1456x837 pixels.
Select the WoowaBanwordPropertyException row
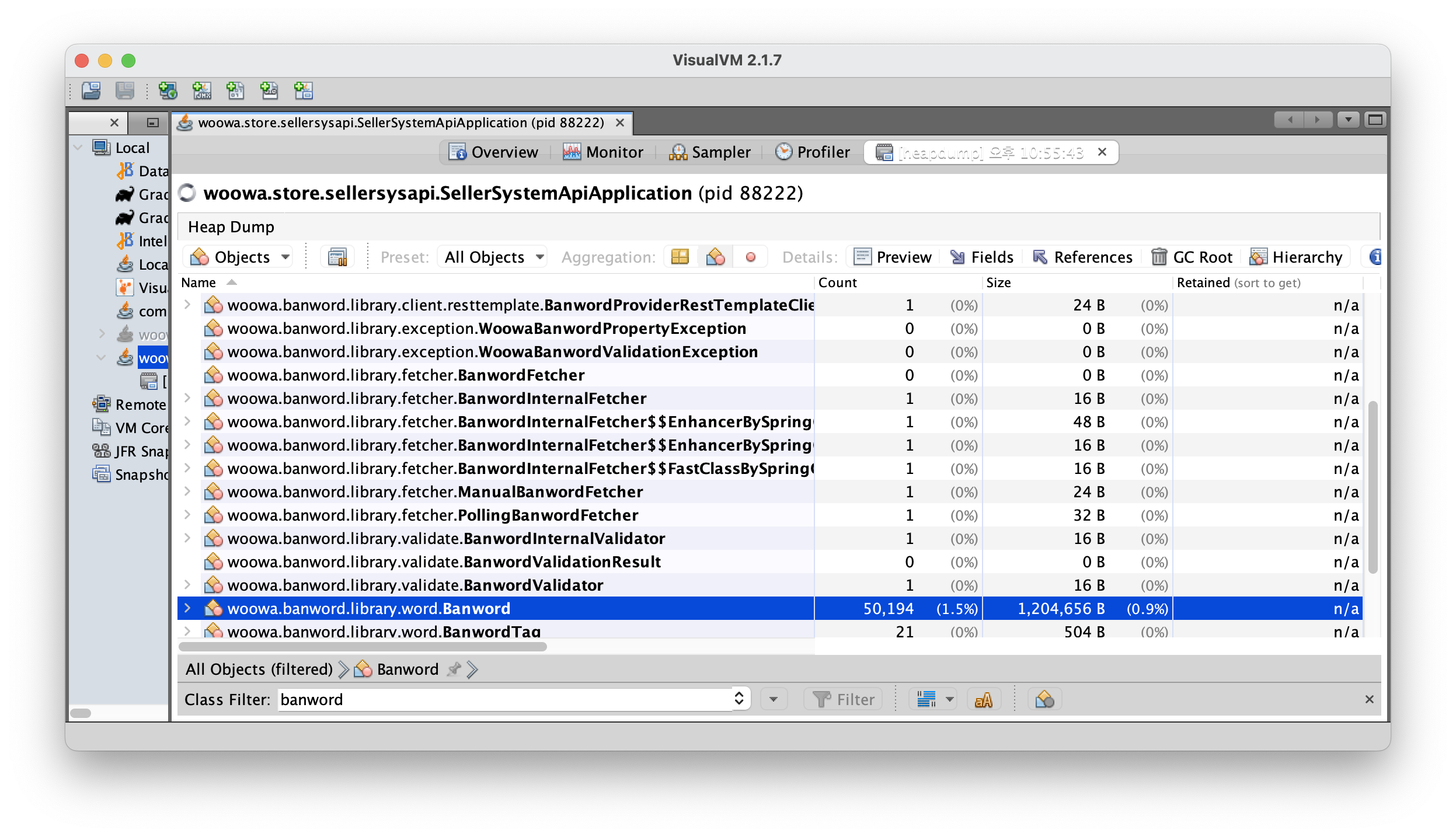coord(769,329)
